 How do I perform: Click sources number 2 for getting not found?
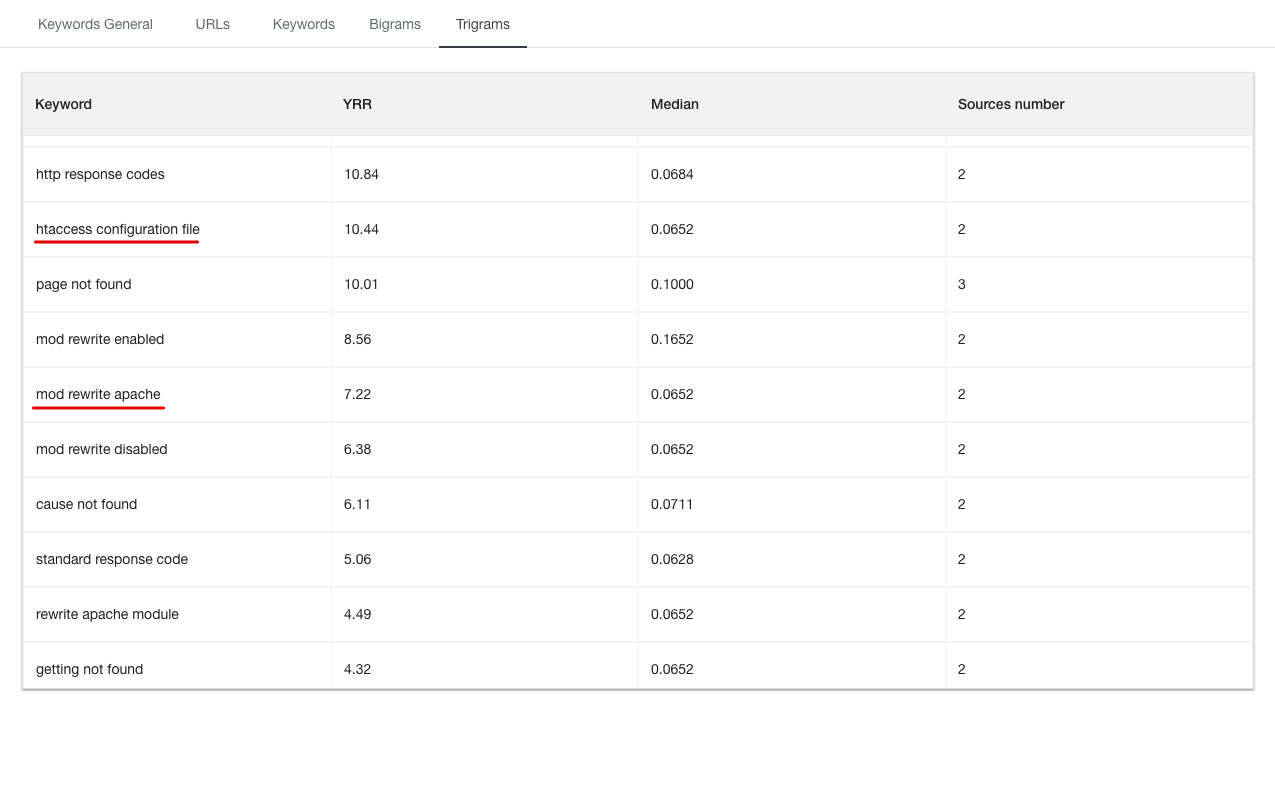[x=962, y=669]
